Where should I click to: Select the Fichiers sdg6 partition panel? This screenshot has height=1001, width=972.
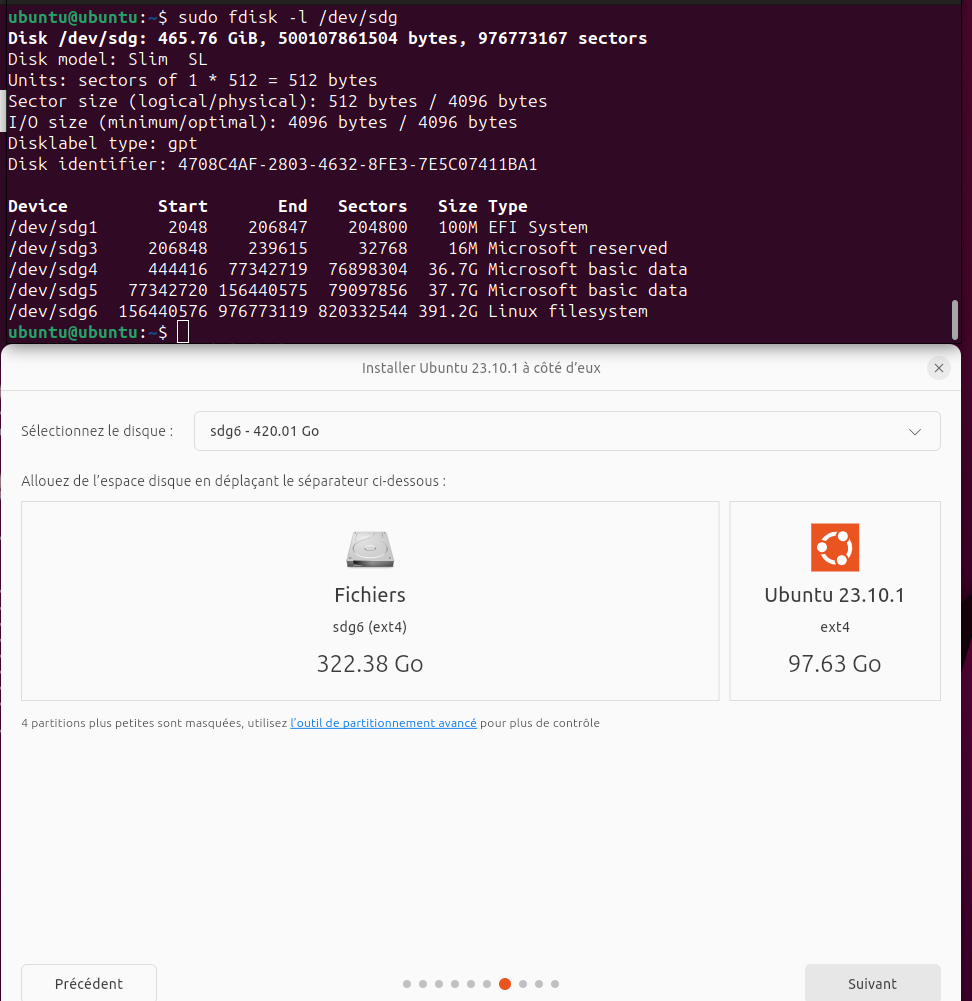coord(370,601)
